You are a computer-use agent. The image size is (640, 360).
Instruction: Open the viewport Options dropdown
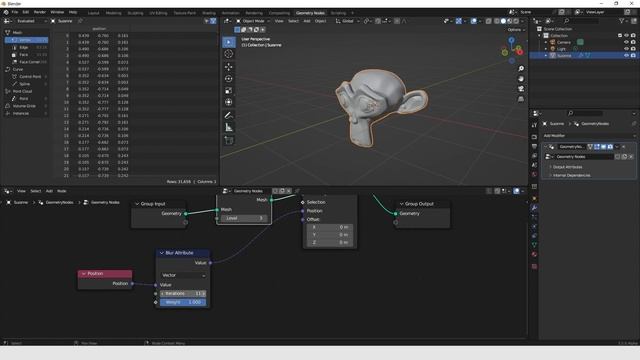(x=516, y=30)
